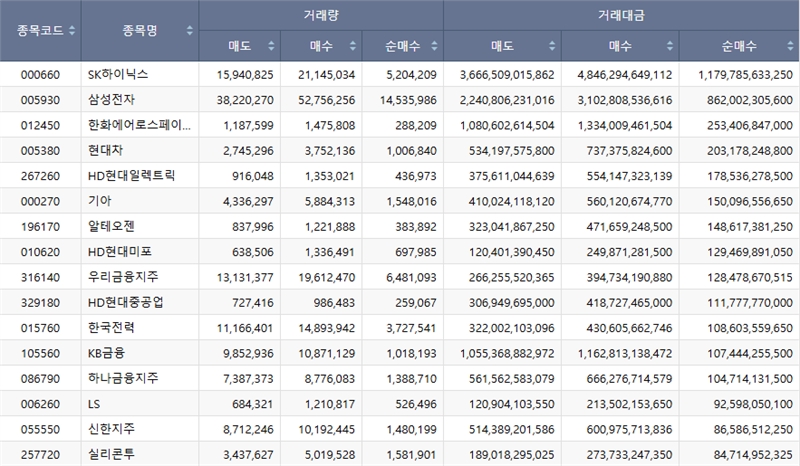Click buy volume 19,612,470 for 우리금융지주
This screenshot has width=800, height=466.
coord(327,278)
